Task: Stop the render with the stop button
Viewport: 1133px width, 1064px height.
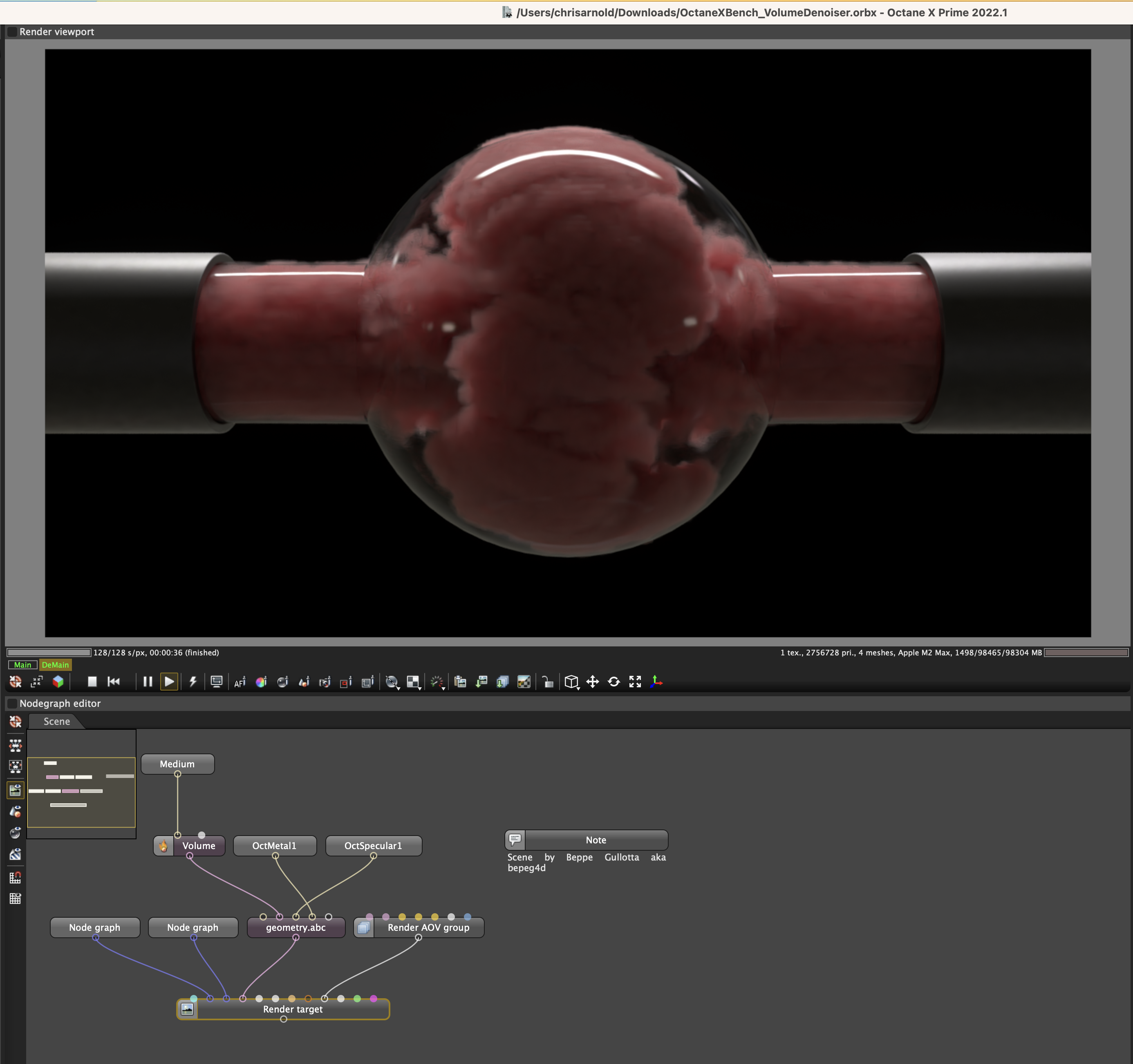Action: click(92, 682)
